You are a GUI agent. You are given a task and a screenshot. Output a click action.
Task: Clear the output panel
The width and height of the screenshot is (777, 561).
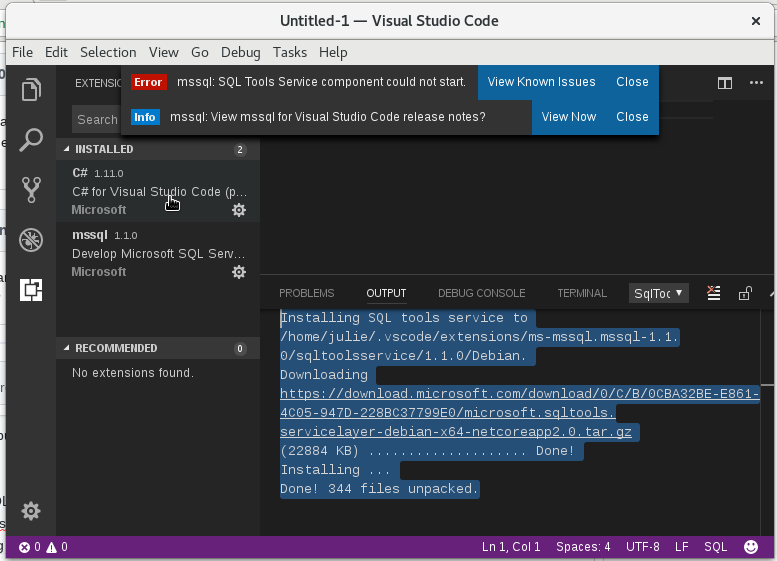pos(714,293)
